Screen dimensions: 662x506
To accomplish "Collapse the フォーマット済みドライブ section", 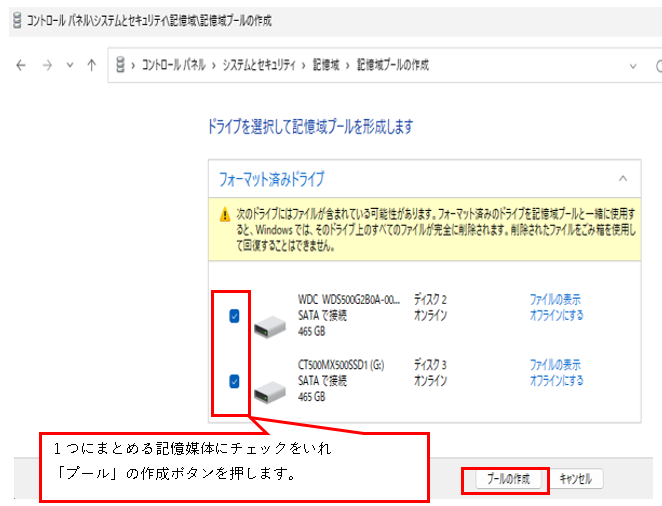I will 623,178.
